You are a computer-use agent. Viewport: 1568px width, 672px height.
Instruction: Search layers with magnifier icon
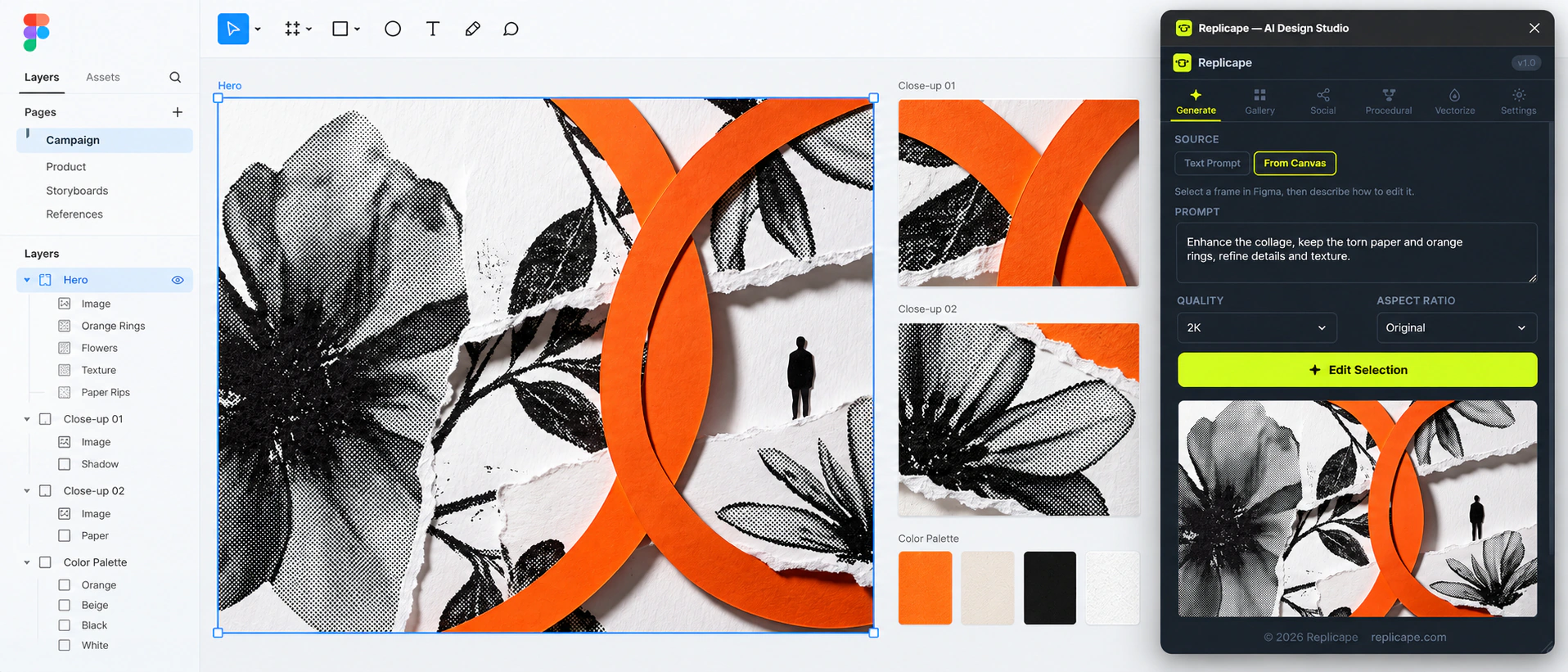[175, 77]
